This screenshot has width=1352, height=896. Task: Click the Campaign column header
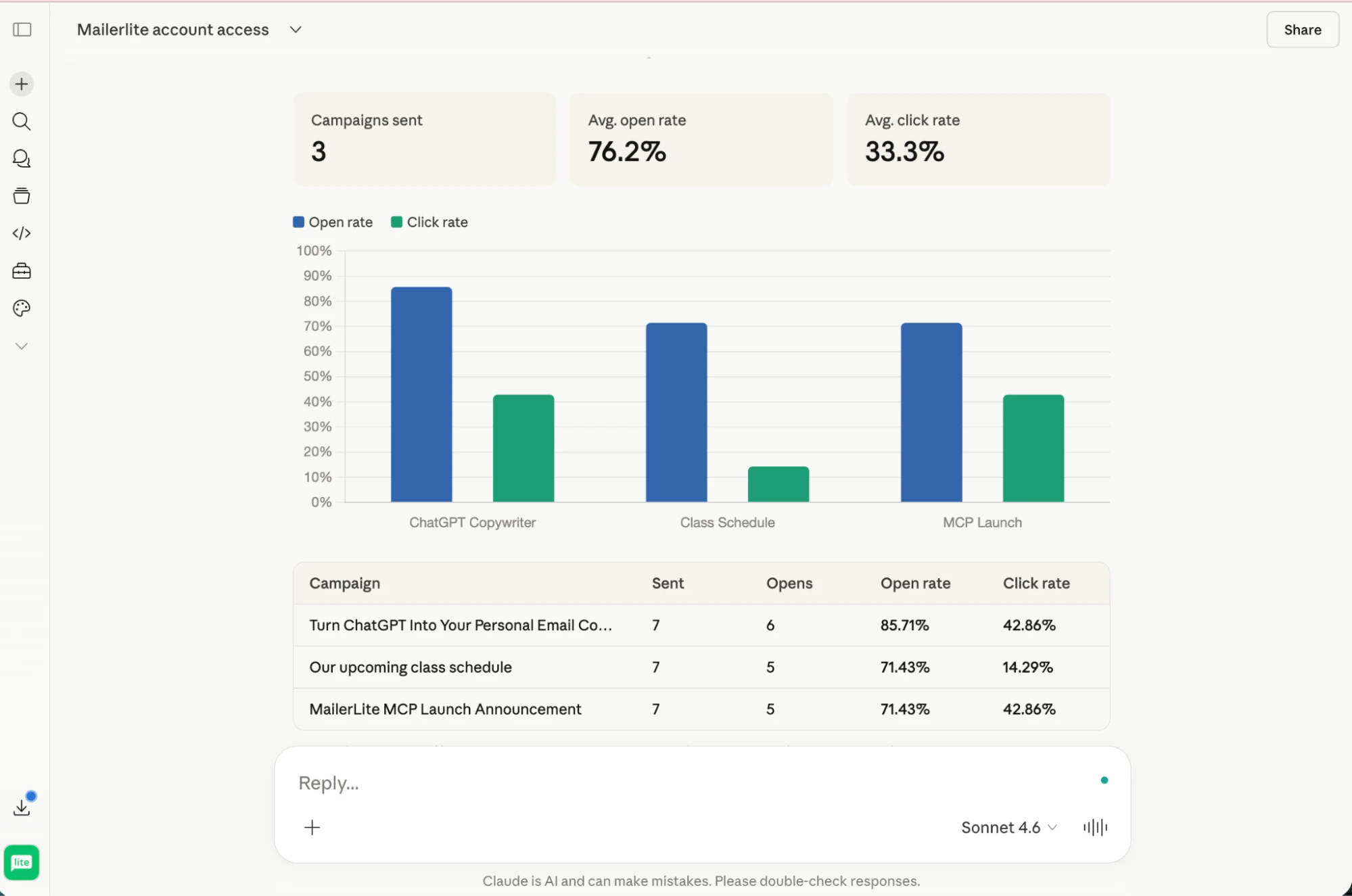pos(345,584)
